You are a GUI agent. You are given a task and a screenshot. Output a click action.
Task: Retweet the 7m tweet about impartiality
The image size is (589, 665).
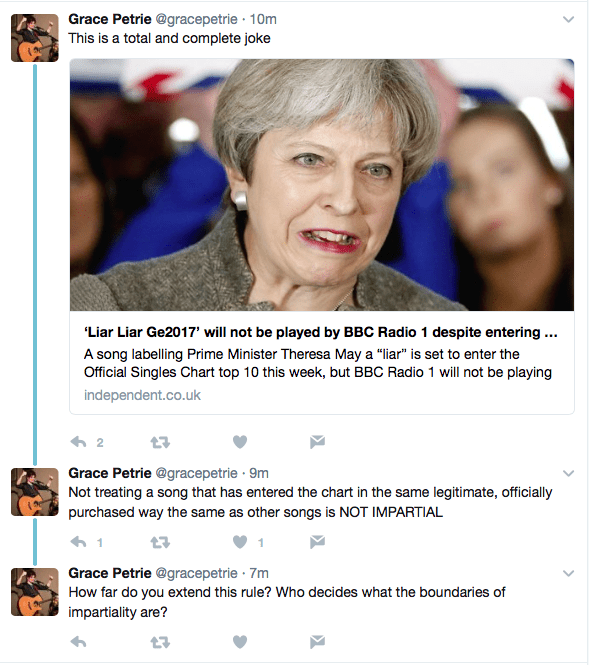coord(160,642)
